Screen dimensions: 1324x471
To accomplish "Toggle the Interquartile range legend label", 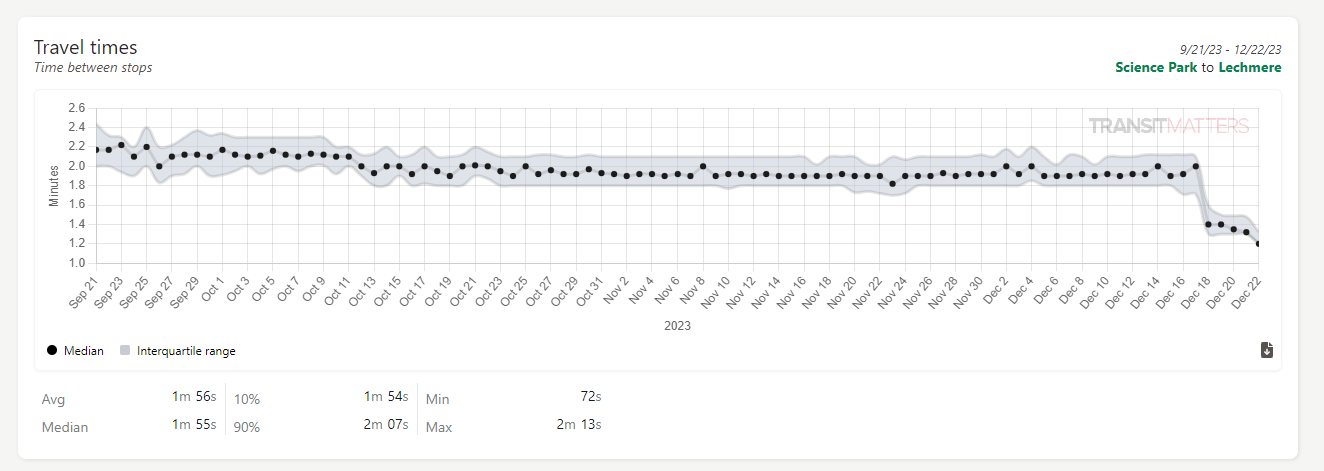I will 186,351.
